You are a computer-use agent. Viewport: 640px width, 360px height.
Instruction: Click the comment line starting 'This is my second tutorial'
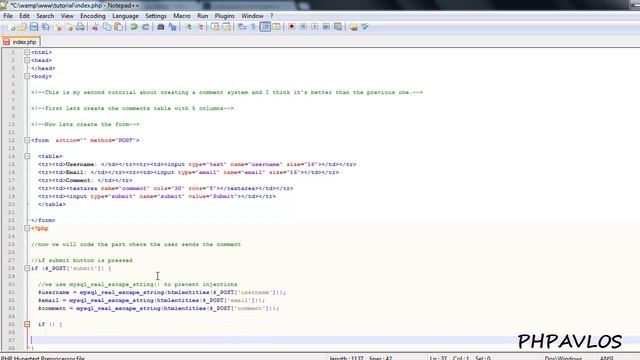pyautogui.click(x=227, y=92)
